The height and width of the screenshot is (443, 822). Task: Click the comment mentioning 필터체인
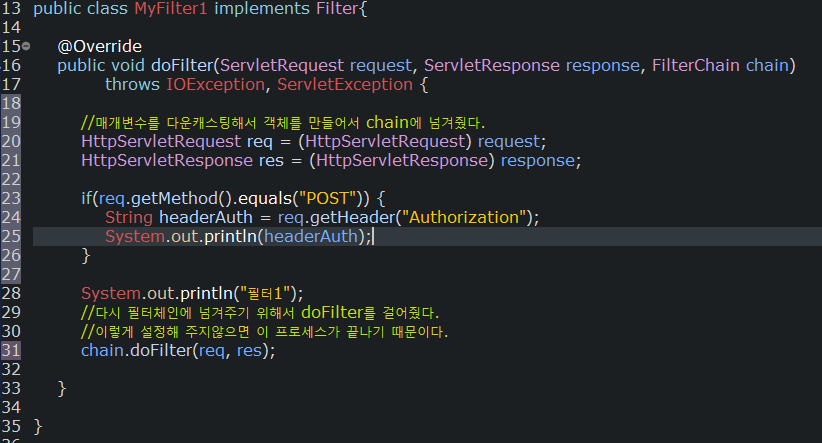[x=260, y=313]
